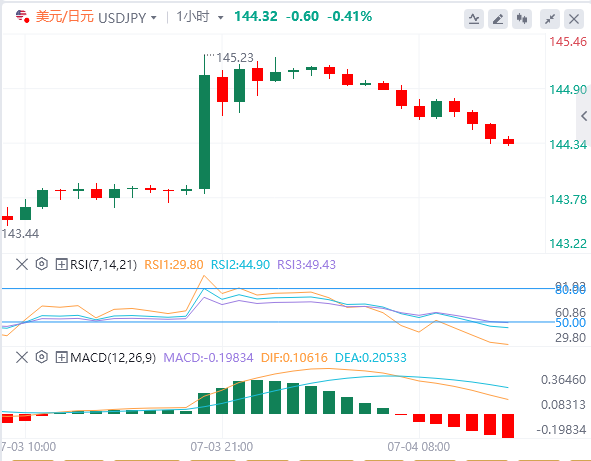Viewport: 591px width, 461px height.
Task: Click the RSI3:49.43 value
Action: pyautogui.click(x=306, y=265)
